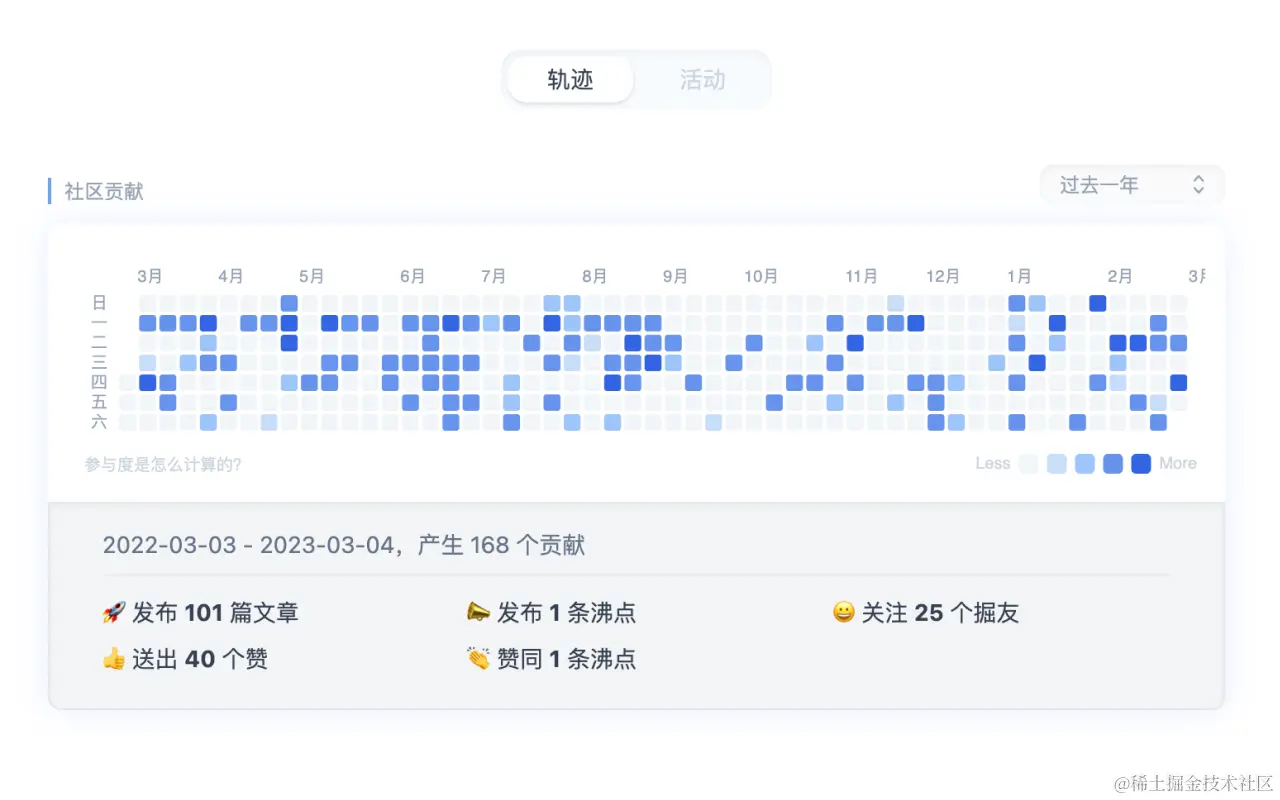Click the 9月 month label
Image resolution: width=1280 pixels, height=800 pixels.
(x=675, y=276)
